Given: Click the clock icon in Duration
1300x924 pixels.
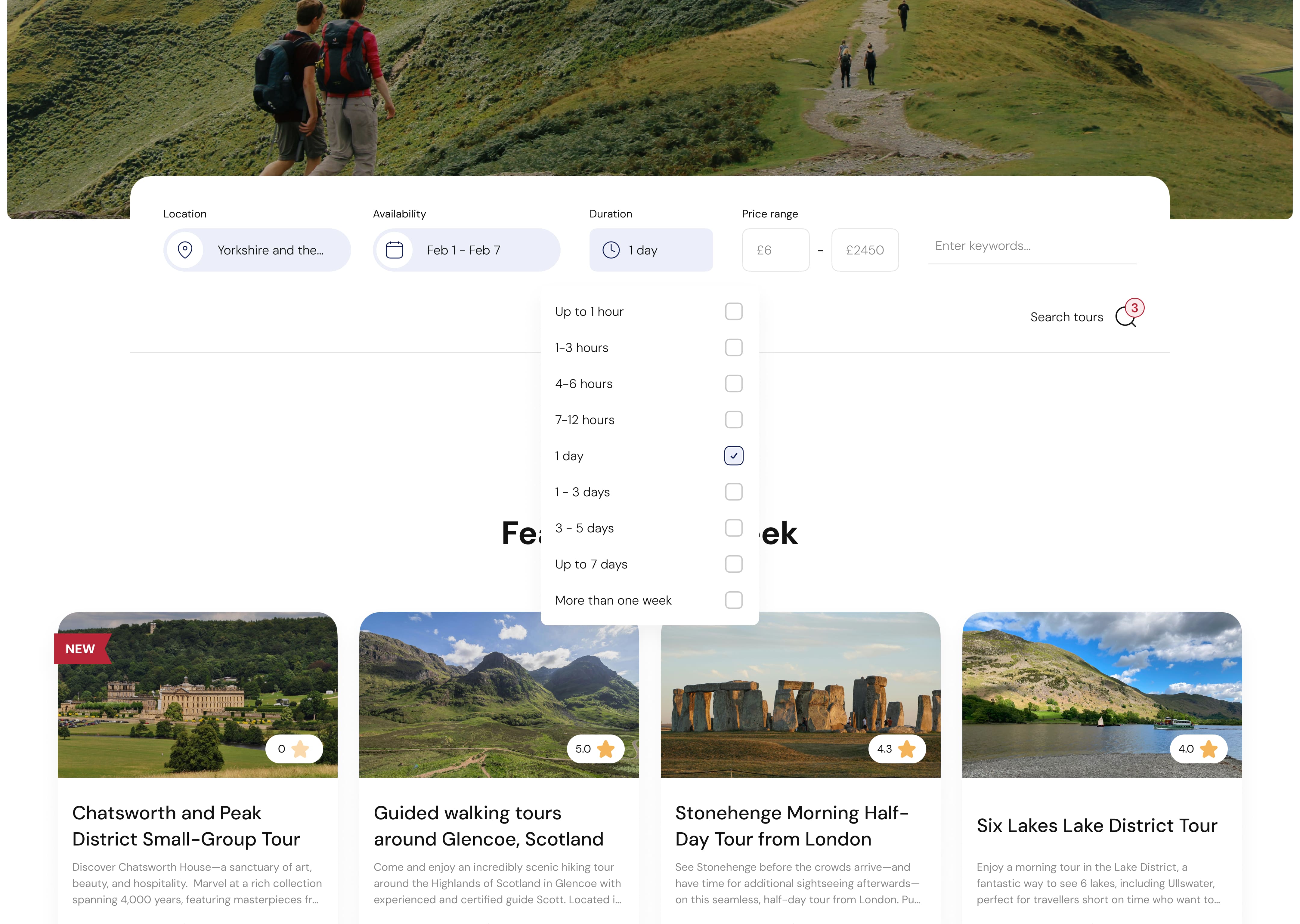Looking at the screenshot, I should (611, 250).
